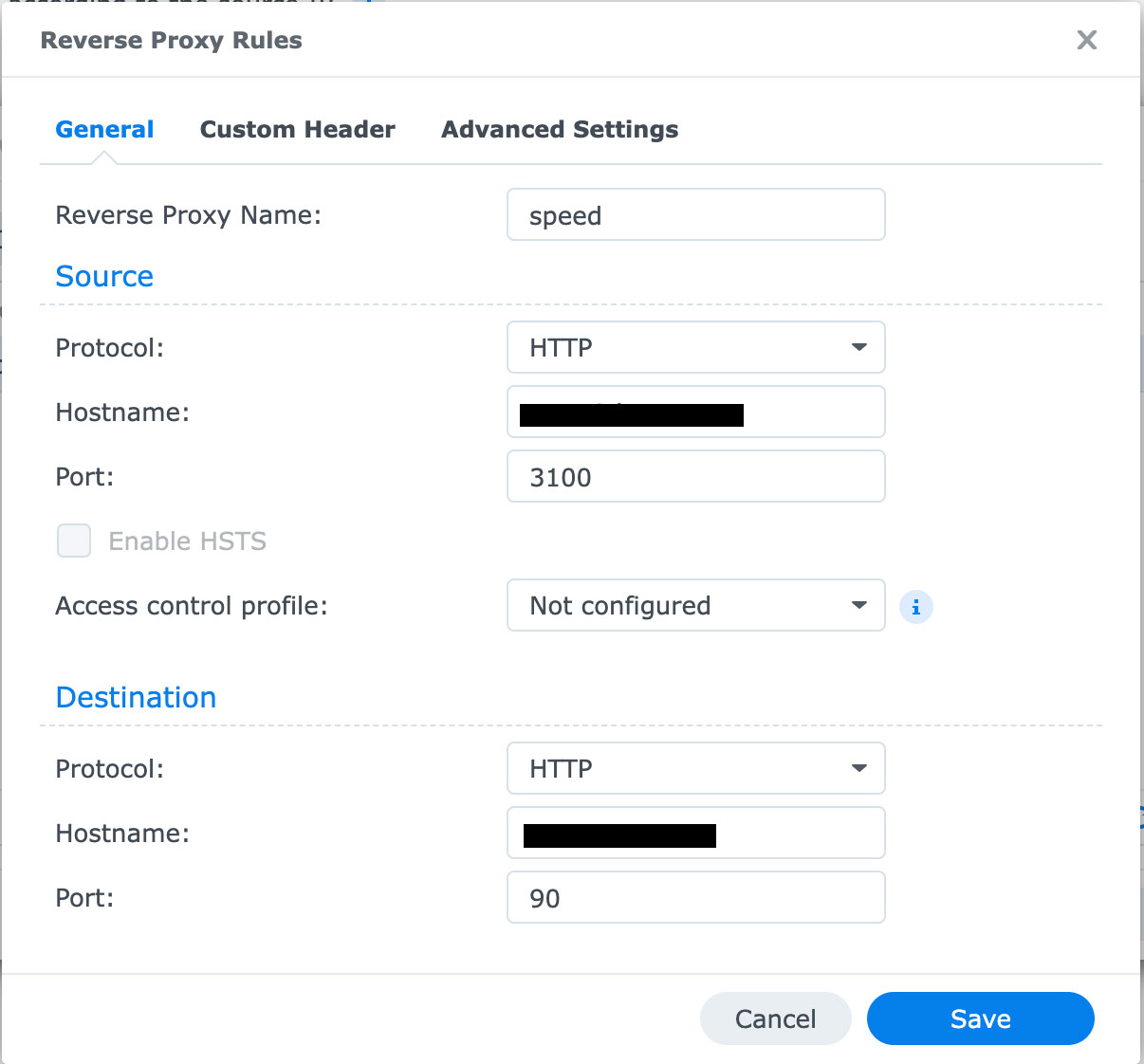Close the Reverse Proxy Rules dialog
The width and height of the screenshot is (1144, 1064).
1086,40
